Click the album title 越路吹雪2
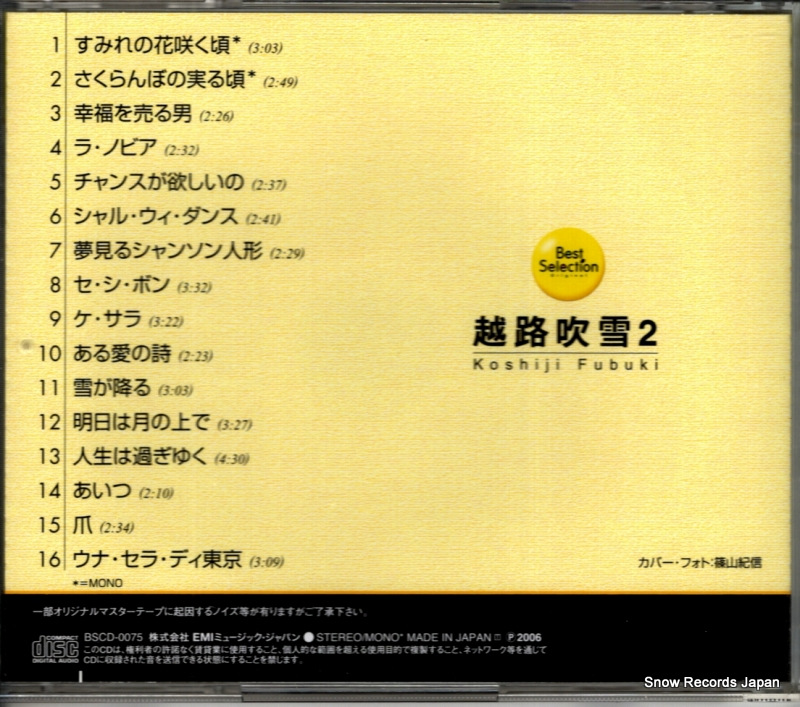The height and width of the screenshot is (707, 800). point(565,332)
